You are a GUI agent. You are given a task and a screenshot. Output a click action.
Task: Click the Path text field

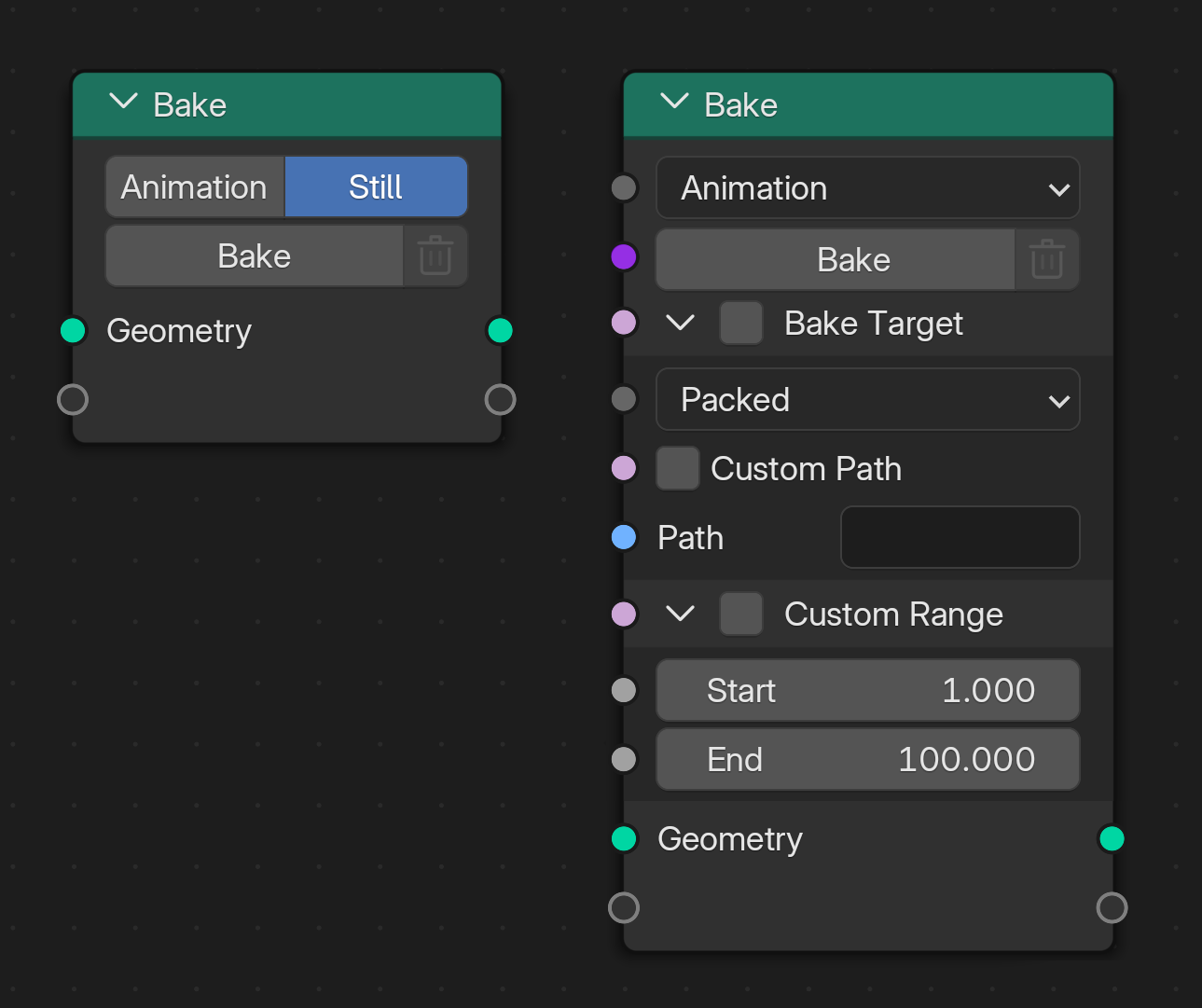click(x=960, y=537)
